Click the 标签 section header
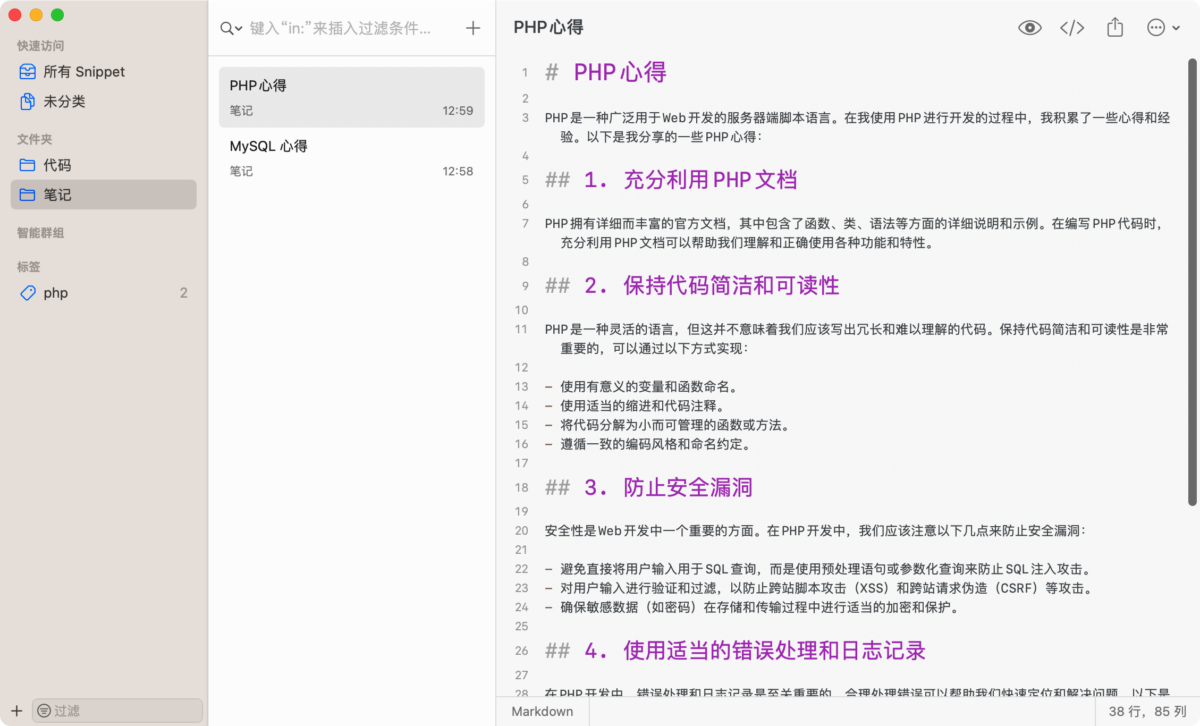The height and width of the screenshot is (726, 1200). pos(29,267)
